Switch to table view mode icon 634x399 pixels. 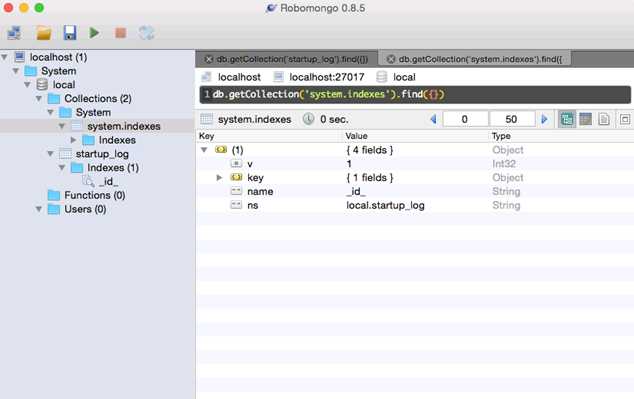(585, 119)
